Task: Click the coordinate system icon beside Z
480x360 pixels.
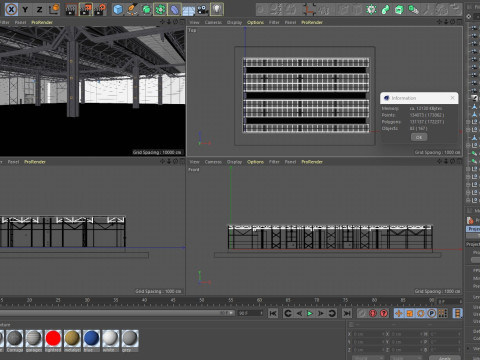Action: click(54, 9)
